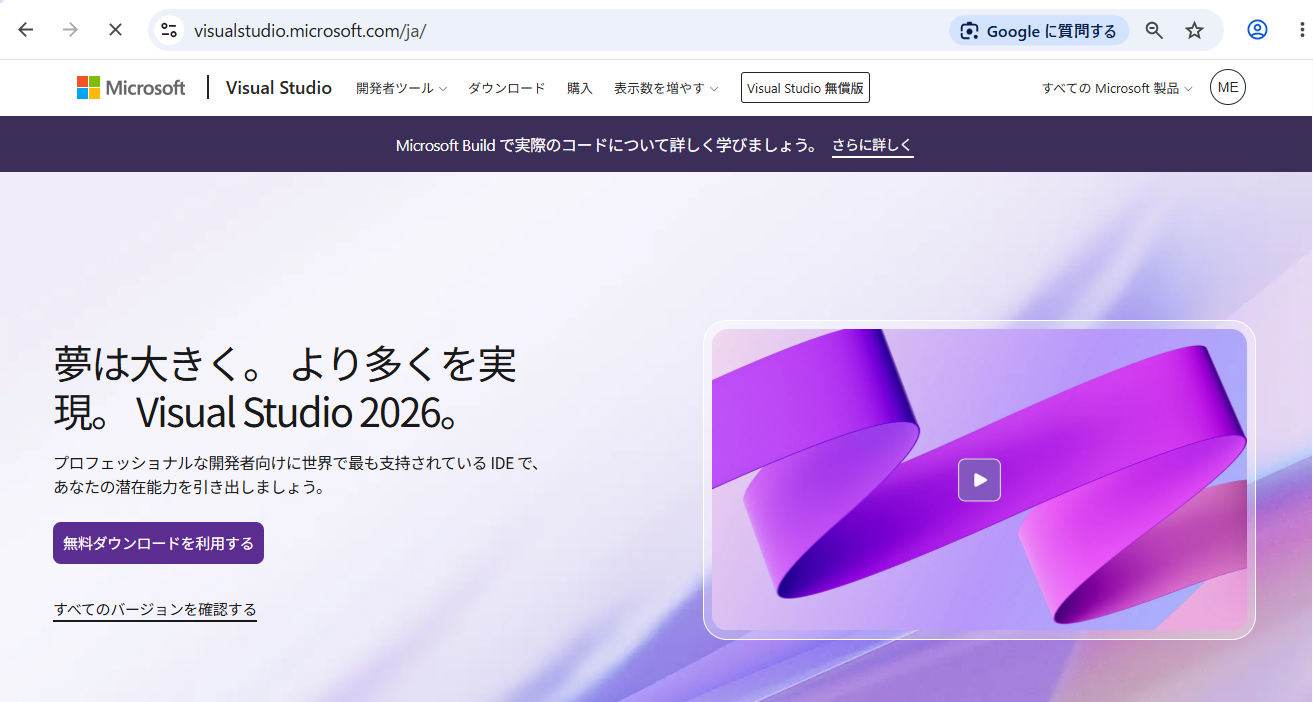The image size is (1313, 702).
Task: Go back with the browser back arrow
Action: click(x=26, y=30)
